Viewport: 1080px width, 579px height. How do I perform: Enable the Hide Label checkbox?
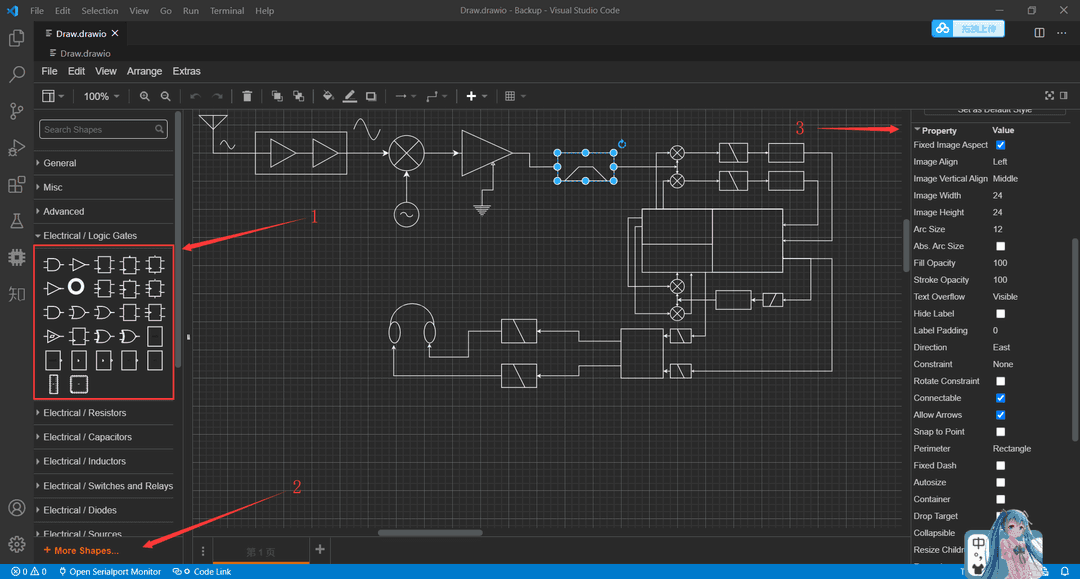click(1000, 313)
